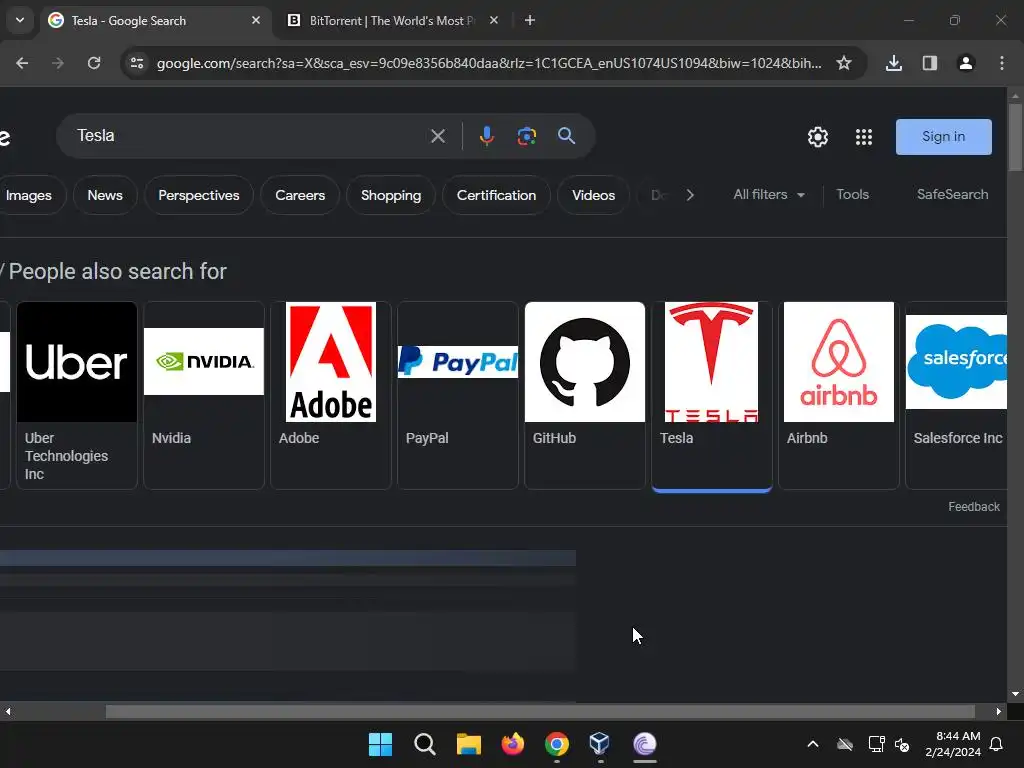Open File Explorer from taskbar
1024x768 pixels.
click(468, 744)
